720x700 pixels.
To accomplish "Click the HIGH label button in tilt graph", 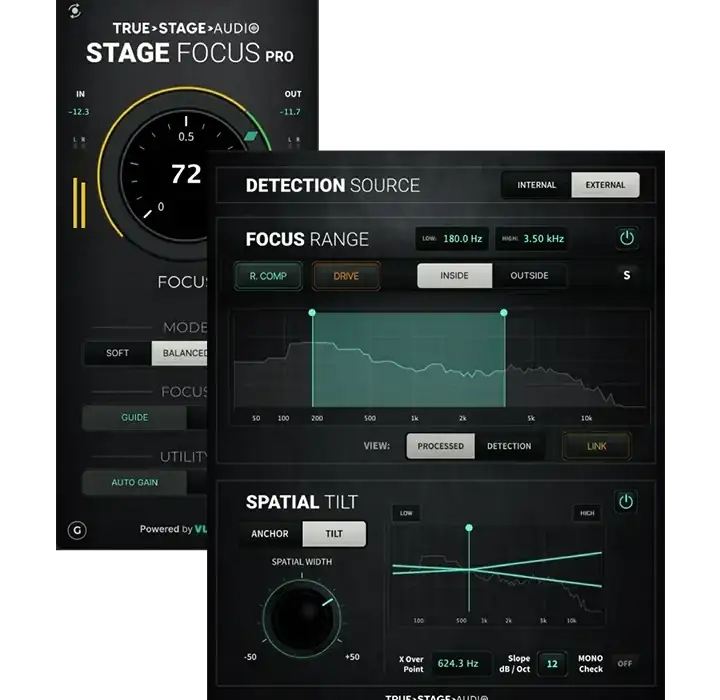I will point(587,513).
